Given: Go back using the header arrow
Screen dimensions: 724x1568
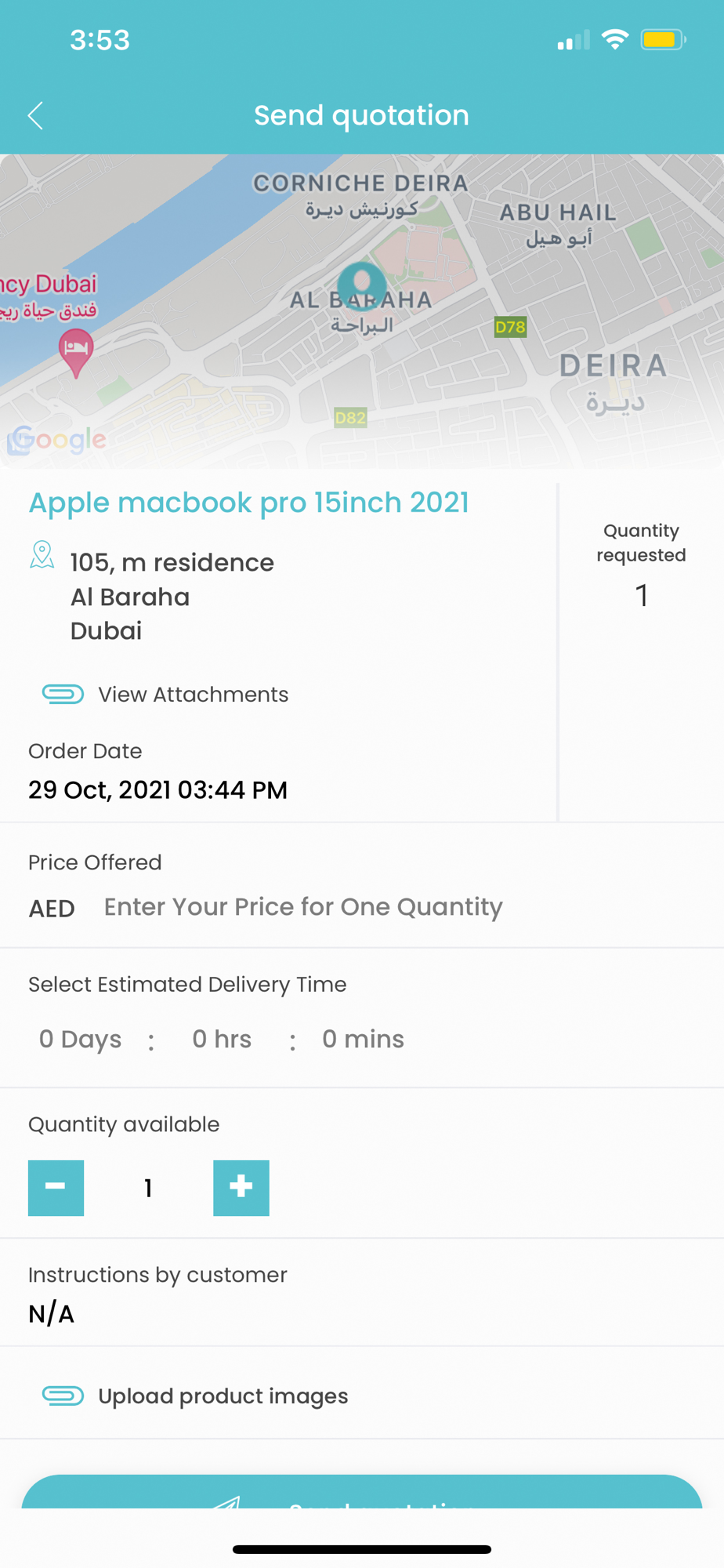Looking at the screenshot, I should (35, 115).
